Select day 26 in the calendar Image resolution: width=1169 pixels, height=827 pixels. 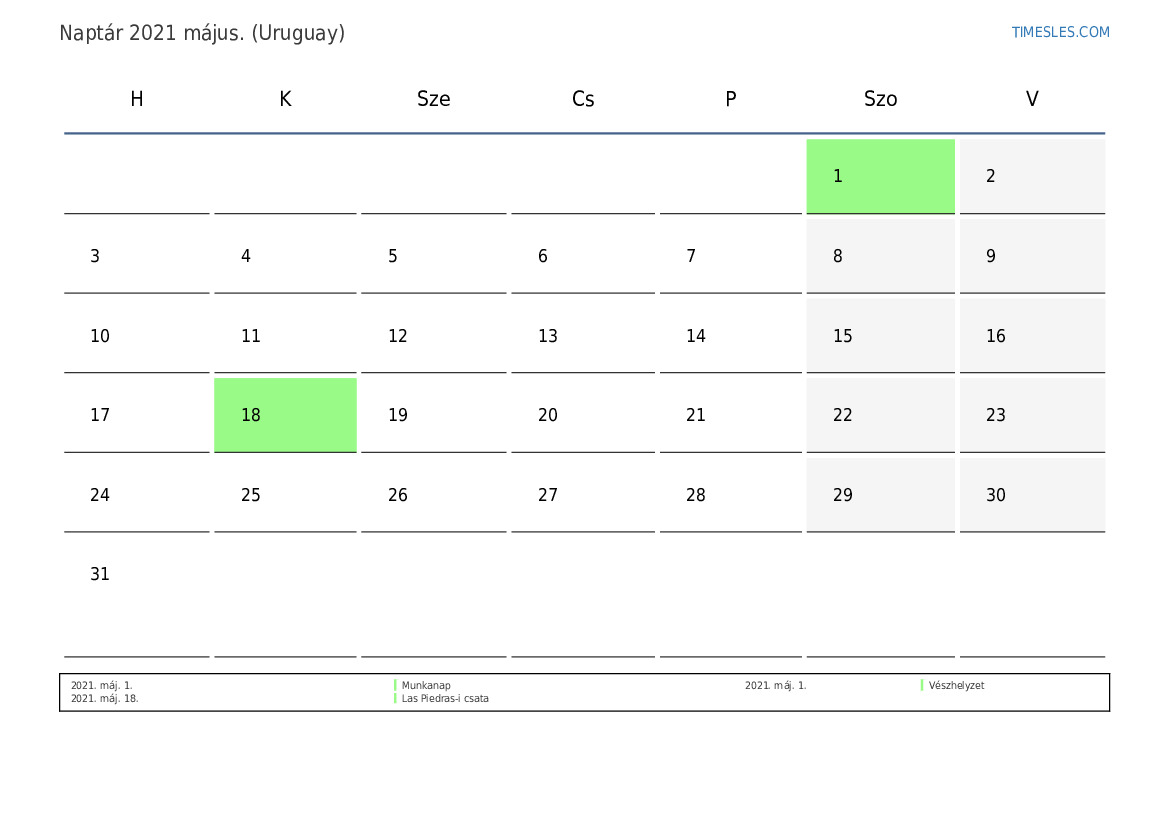point(433,494)
